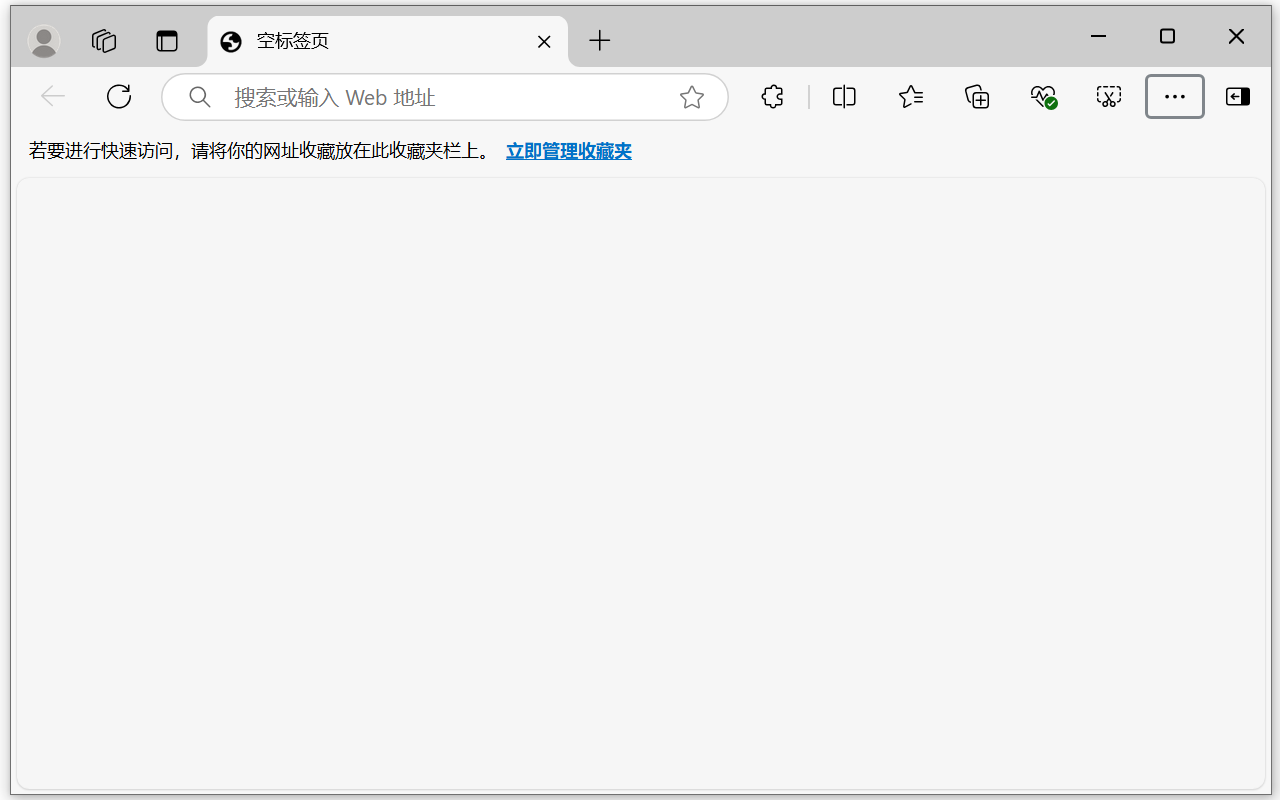Toggle split screen view

pos(844,97)
